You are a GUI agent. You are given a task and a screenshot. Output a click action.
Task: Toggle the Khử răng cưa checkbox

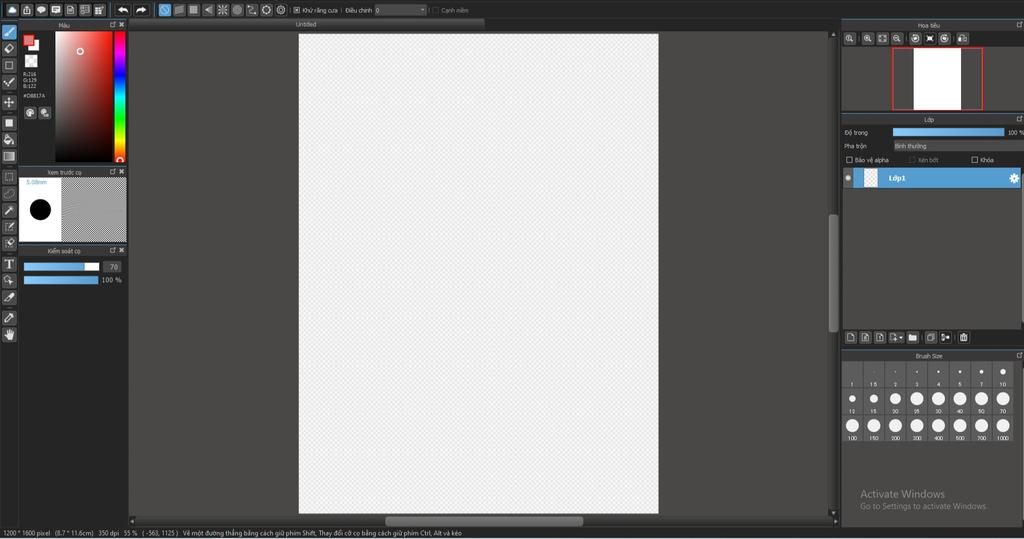pos(296,10)
